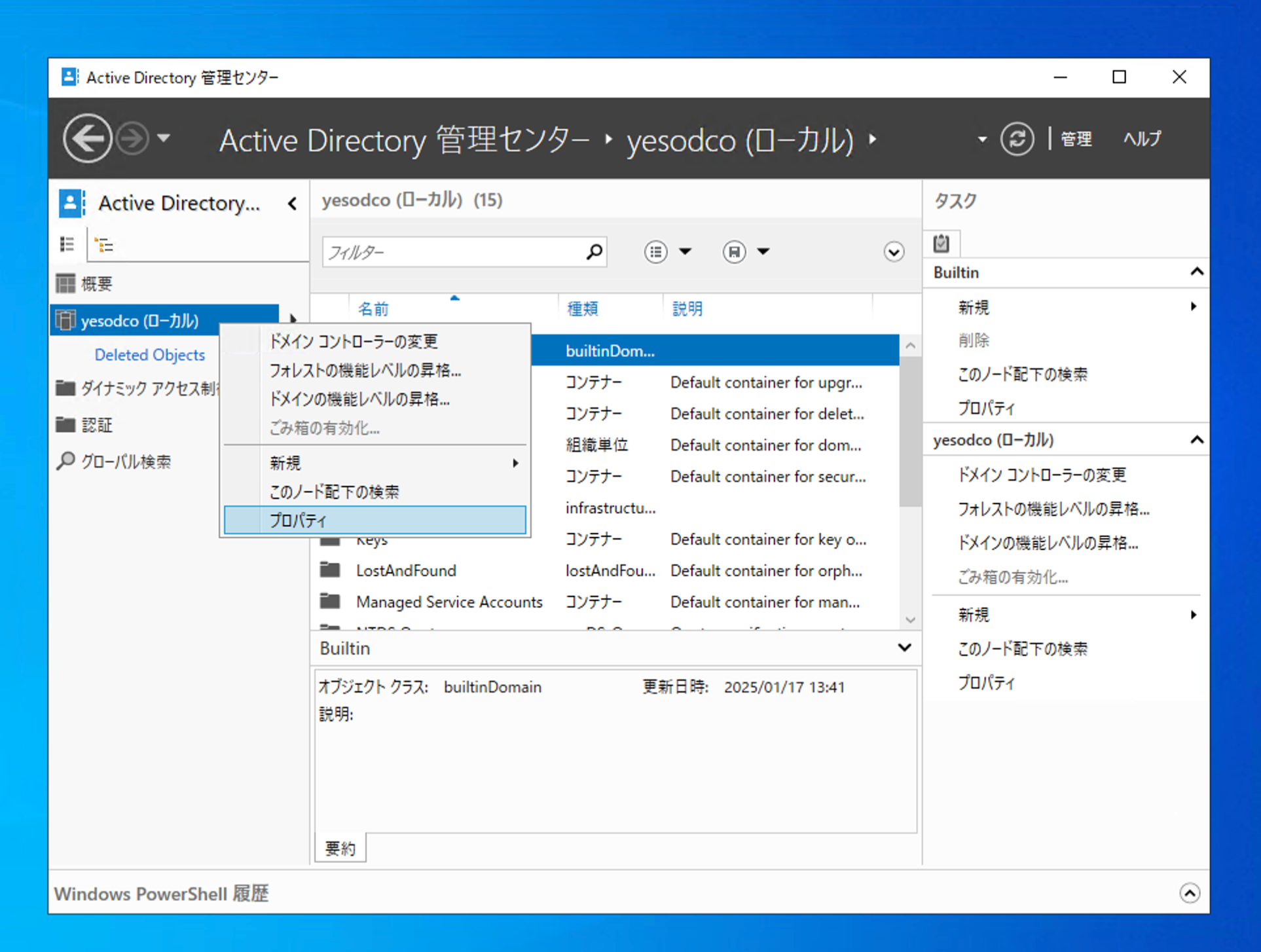Select the builtinDom... highlighted row
This screenshot has height=952, width=1261.
point(715,350)
